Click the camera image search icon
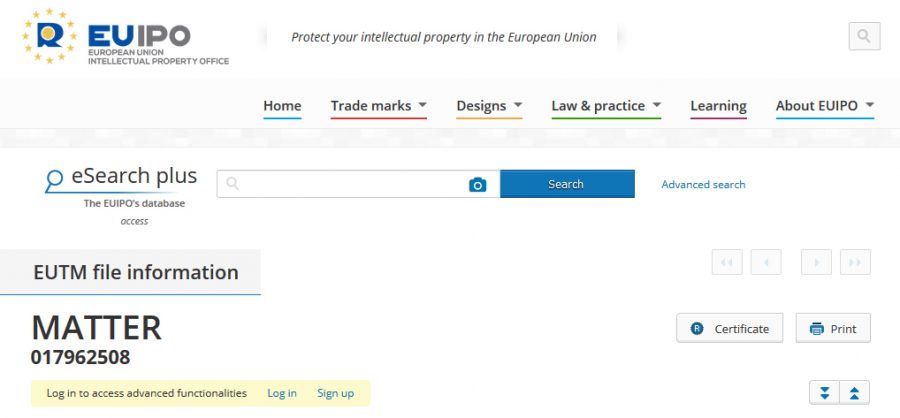 point(477,184)
